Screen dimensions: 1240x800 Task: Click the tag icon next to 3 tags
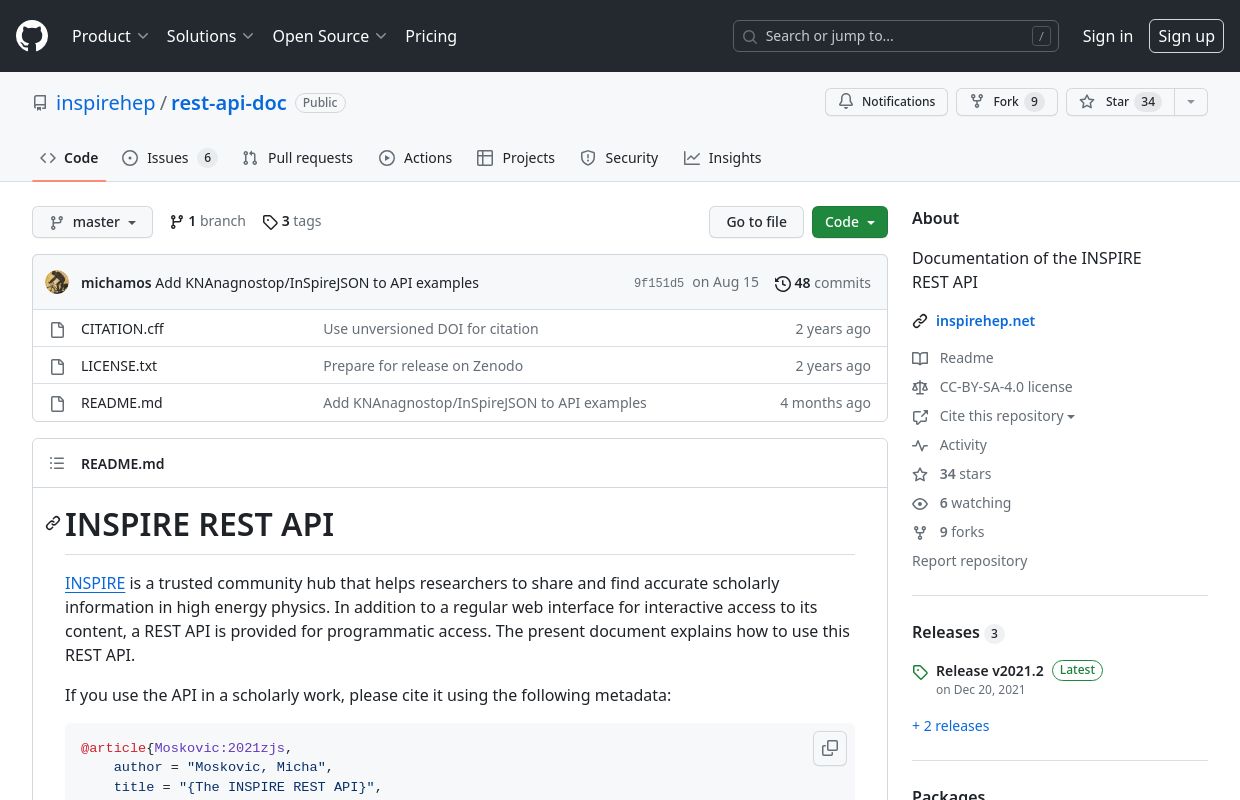click(270, 222)
